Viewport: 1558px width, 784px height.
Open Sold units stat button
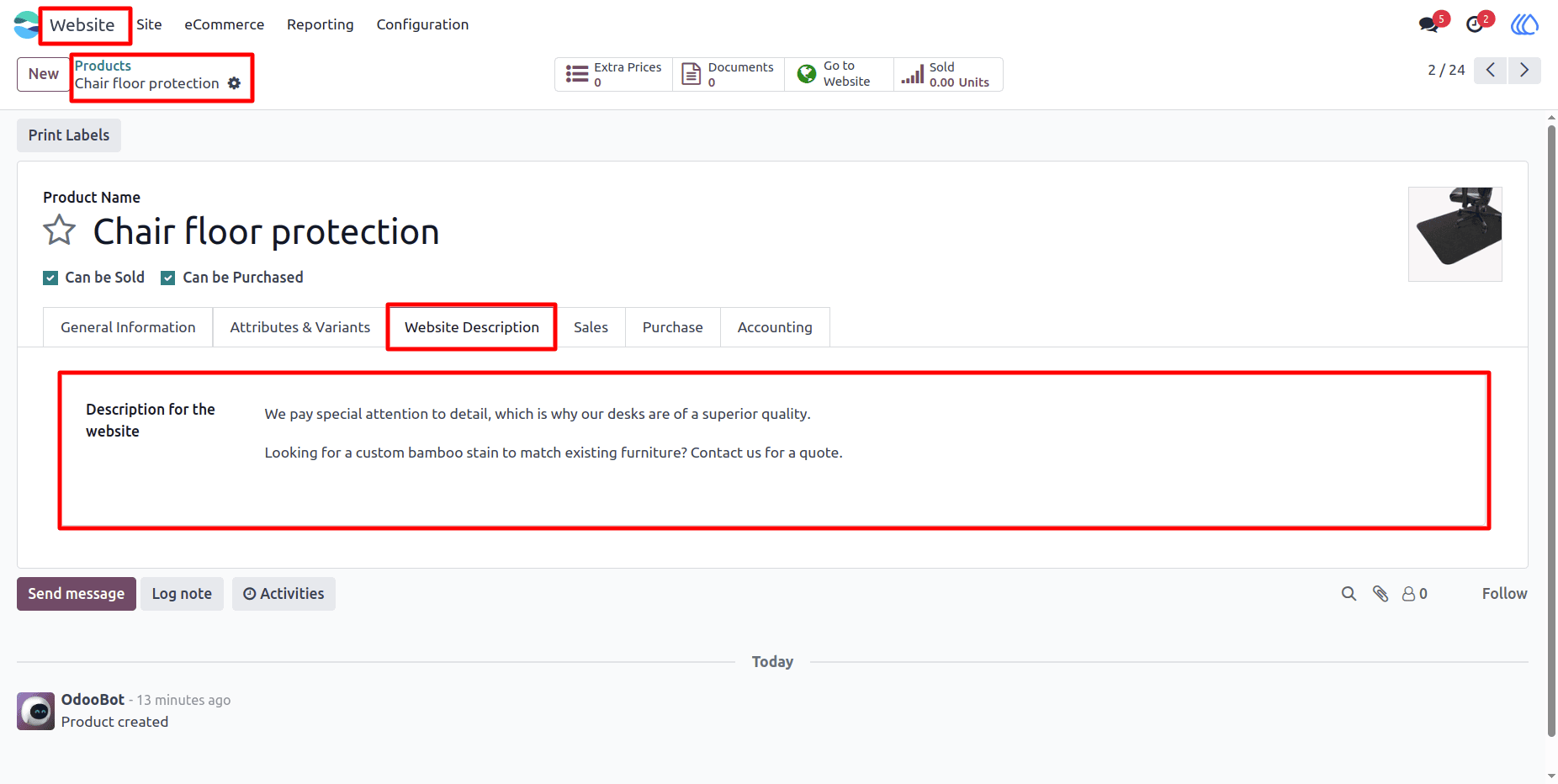948,74
